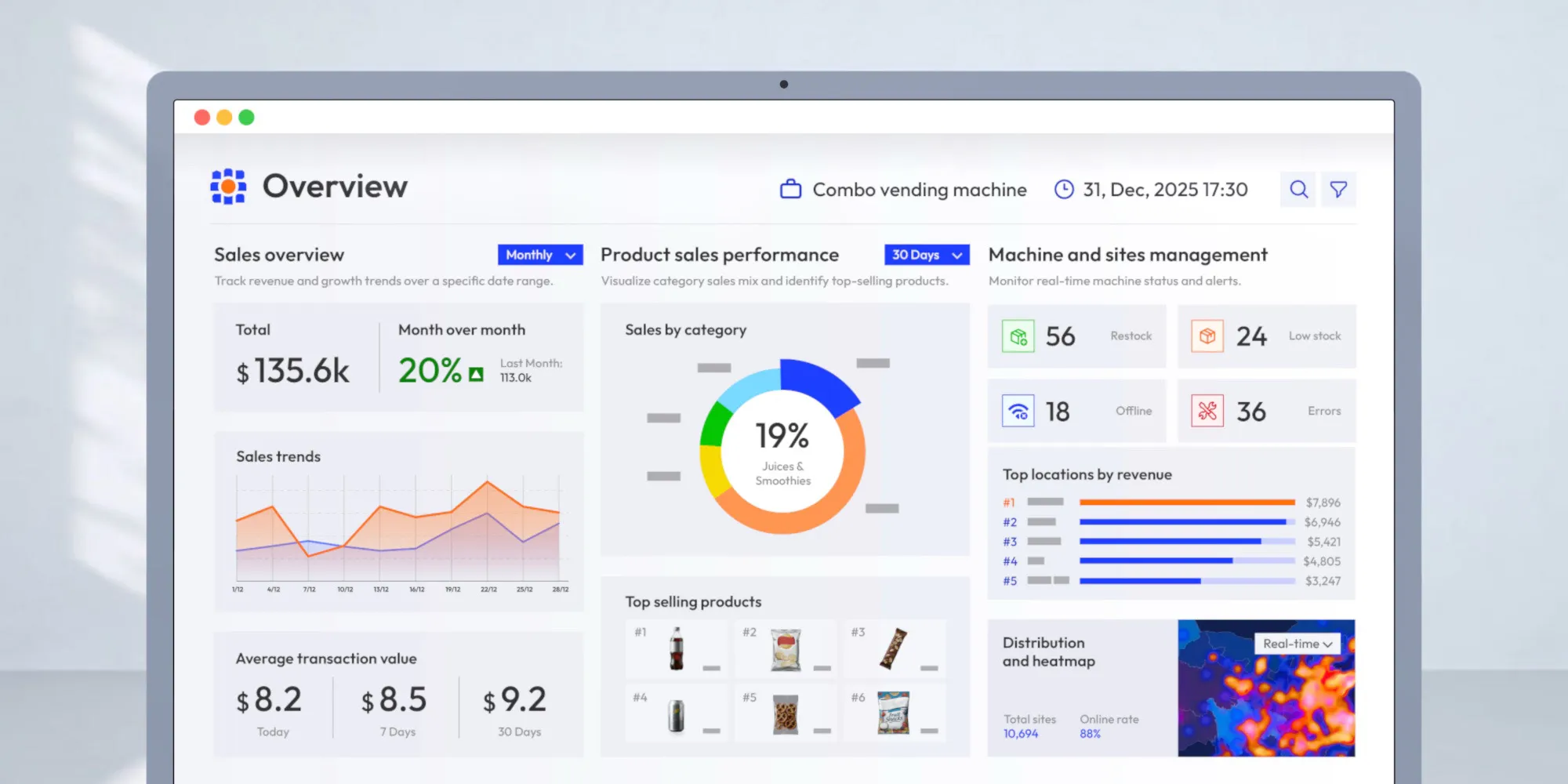
Task: Select the Combo vending machine switcher
Action: coord(919,189)
